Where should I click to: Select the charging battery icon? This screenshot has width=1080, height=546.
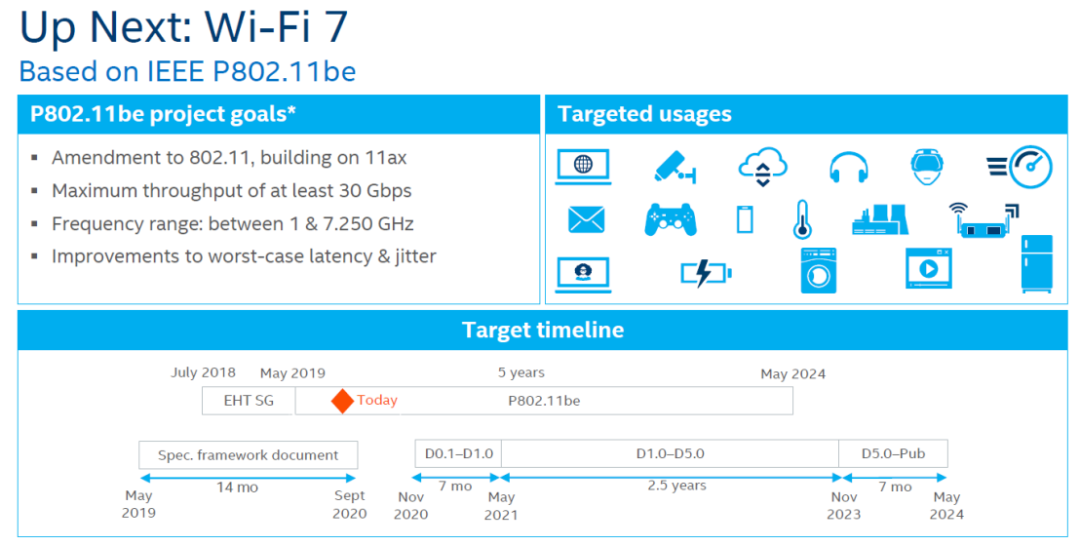pos(706,272)
